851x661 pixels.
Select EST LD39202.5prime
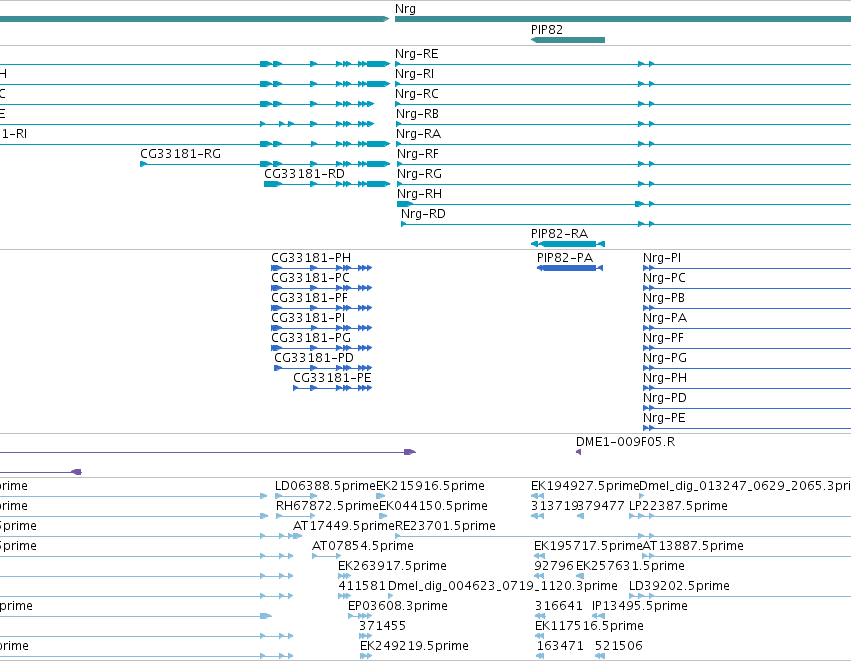pos(679,586)
